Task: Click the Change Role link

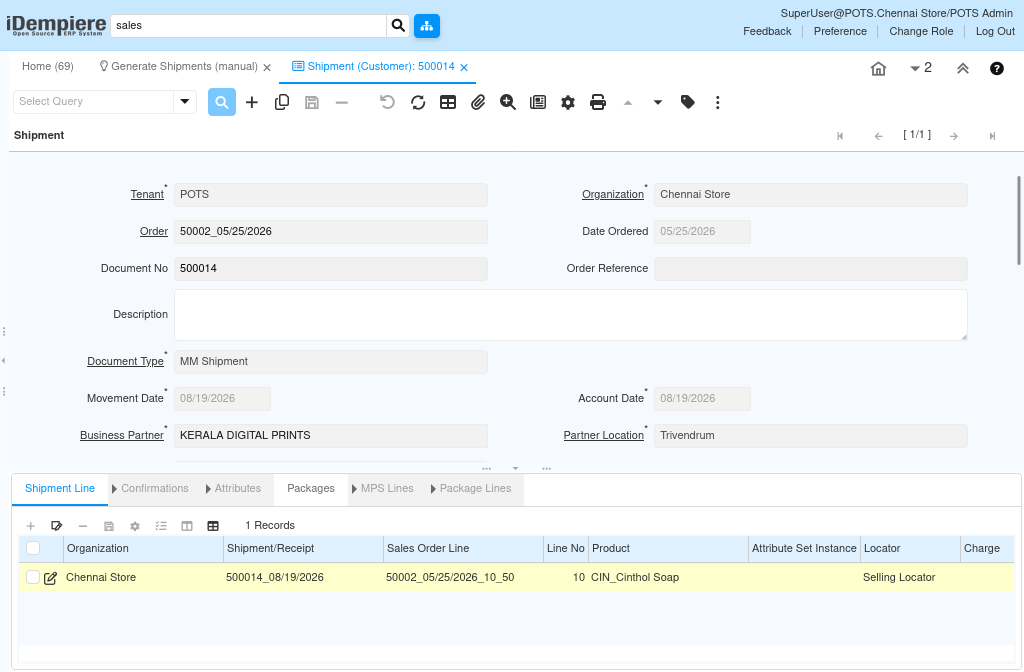Action: click(x=921, y=31)
